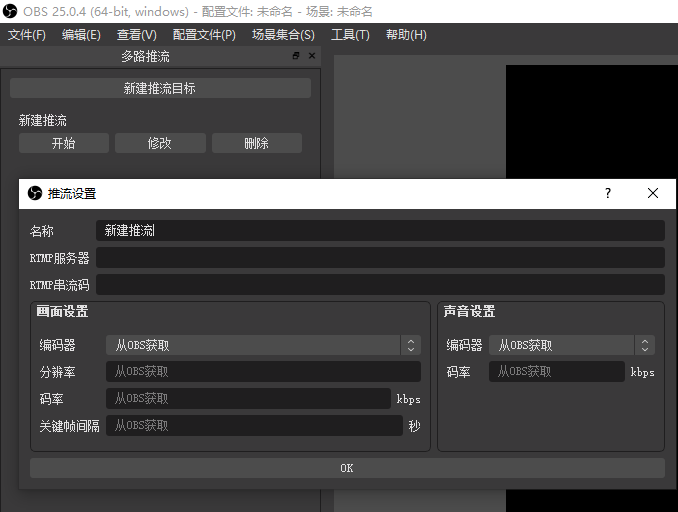
Task: Click the black OBS preview canvas
Action: coord(592,121)
